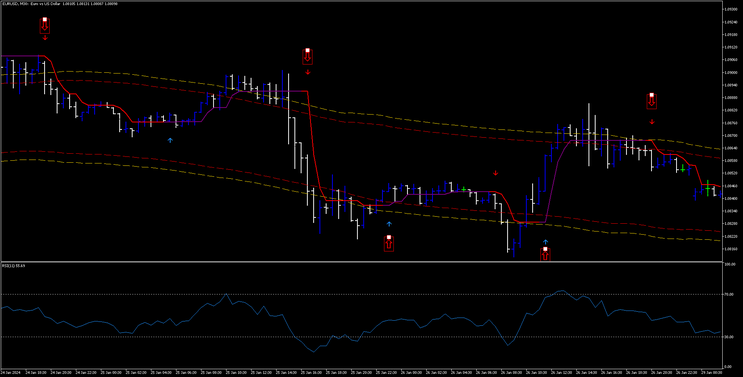Click the small red down arrow under the leftmost sell box
The height and width of the screenshot is (377, 743).
coord(45,38)
